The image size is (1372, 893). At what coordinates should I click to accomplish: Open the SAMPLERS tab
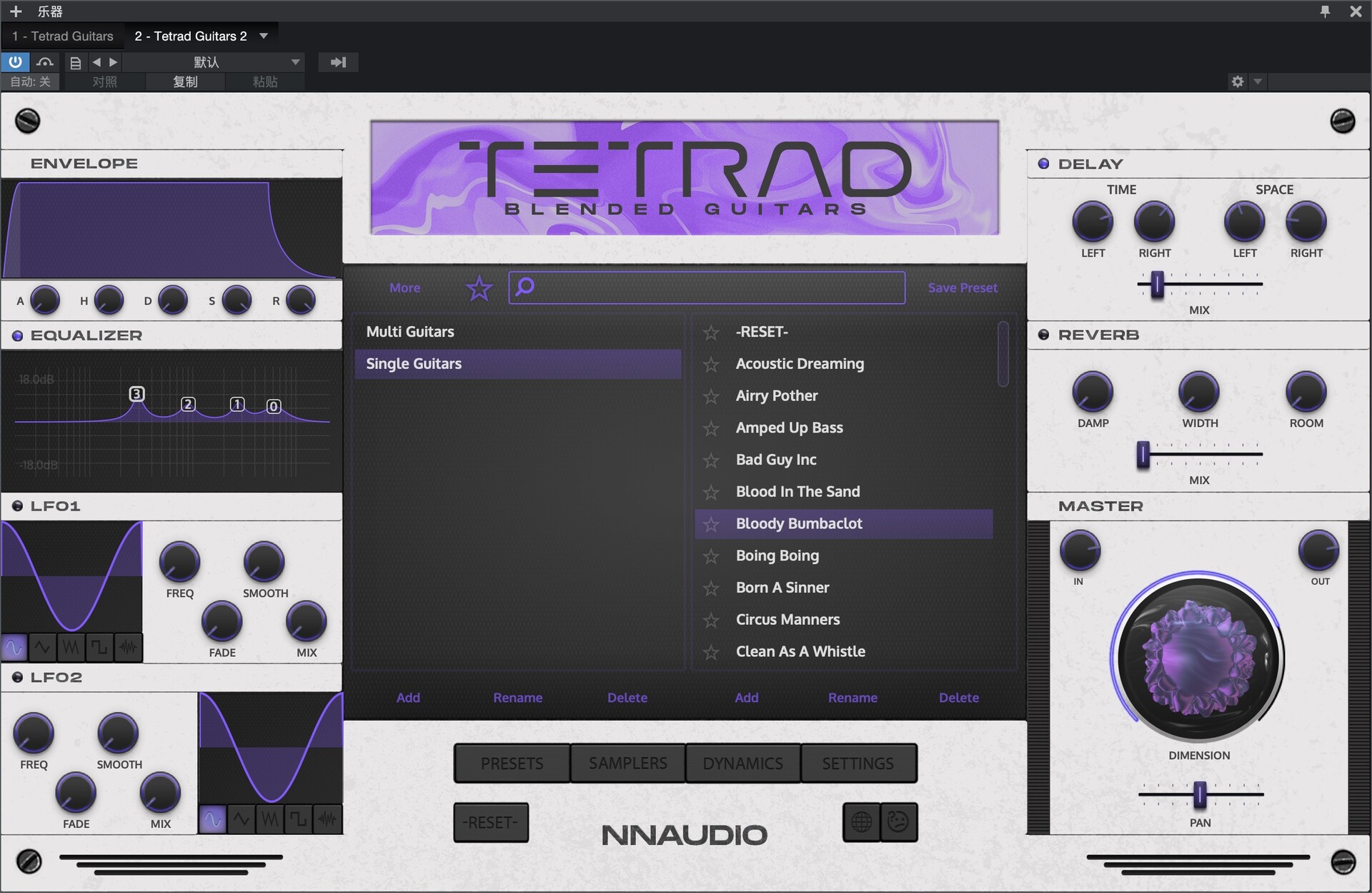tap(627, 764)
